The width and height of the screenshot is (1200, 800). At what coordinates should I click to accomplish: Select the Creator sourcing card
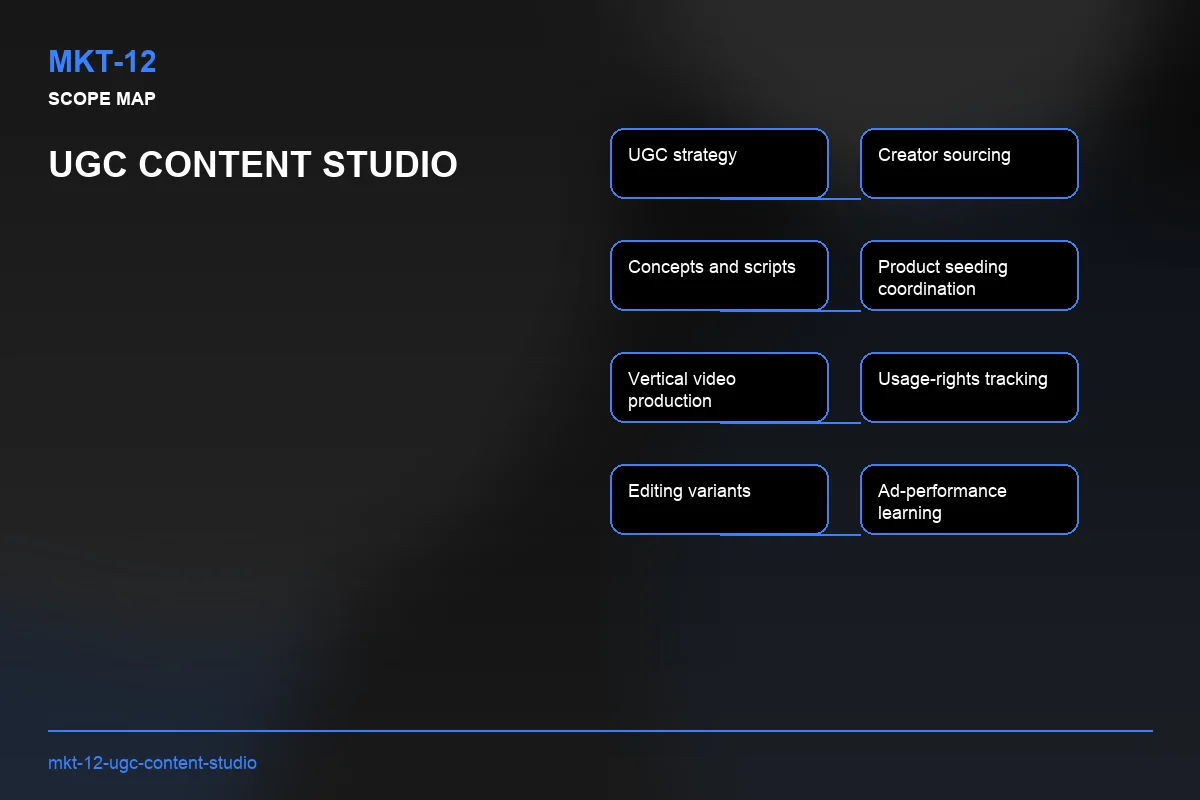(969, 163)
